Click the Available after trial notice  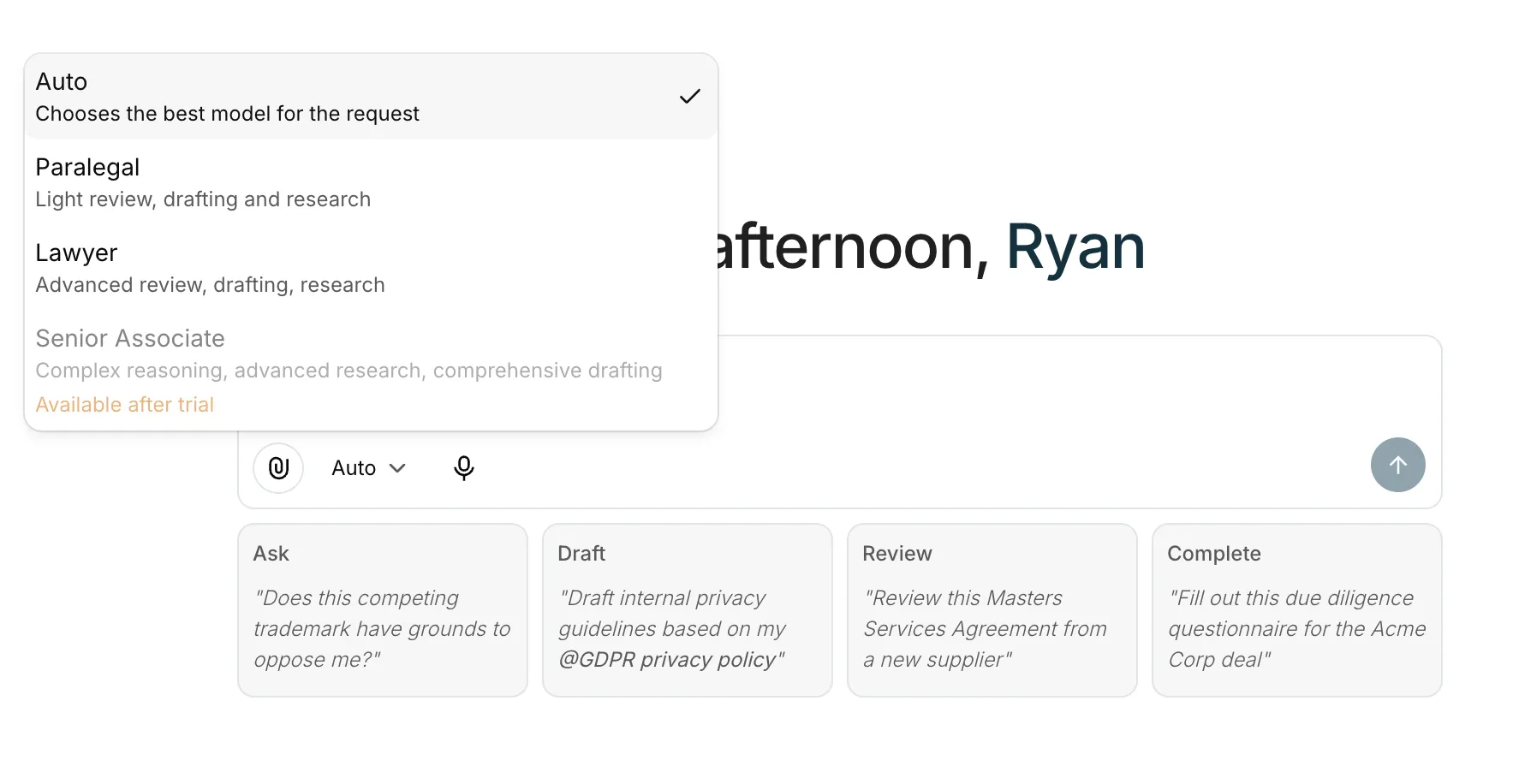(x=125, y=405)
